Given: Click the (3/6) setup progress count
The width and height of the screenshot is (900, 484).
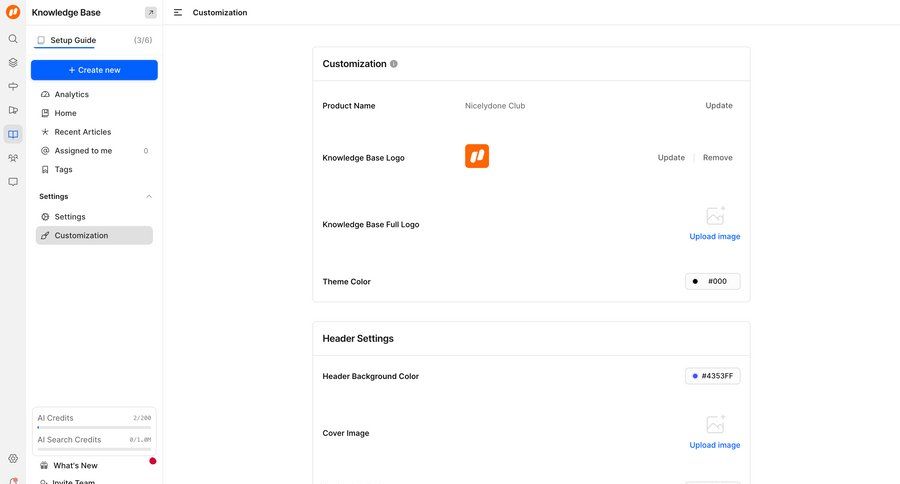Looking at the screenshot, I should click(143, 40).
